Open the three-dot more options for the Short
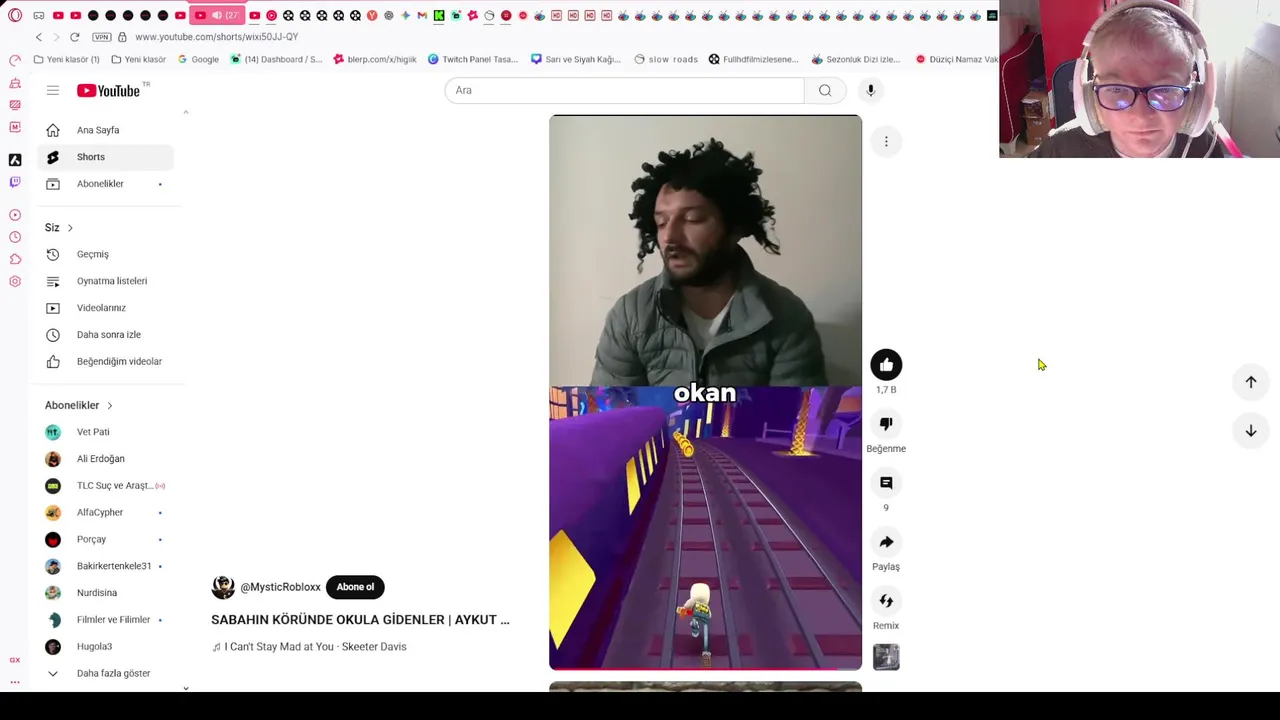The image size is (1280, 720). point(886,142)
